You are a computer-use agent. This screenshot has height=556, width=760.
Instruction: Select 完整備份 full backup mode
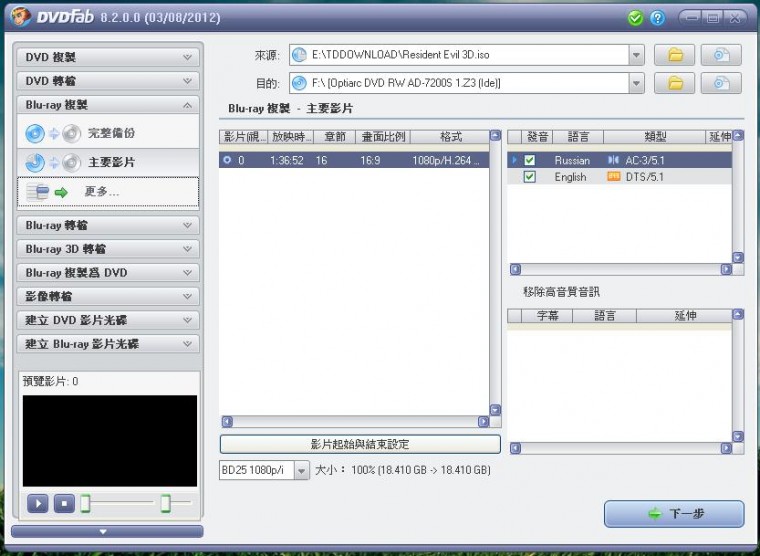tap(108, 133)
